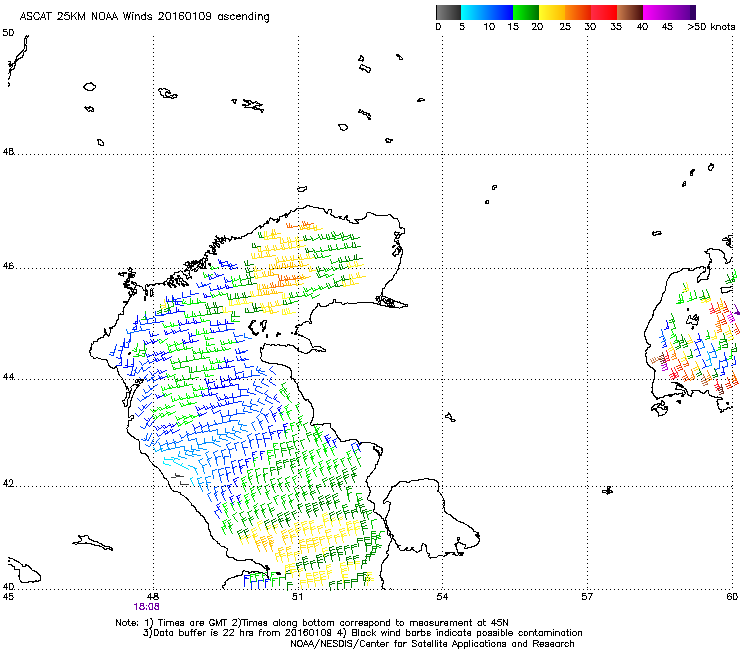Viewport: 740px width, 650px height.
Task: Click the cyan-blue 5-15 knots legend swatch
Action: pos(487,12)
